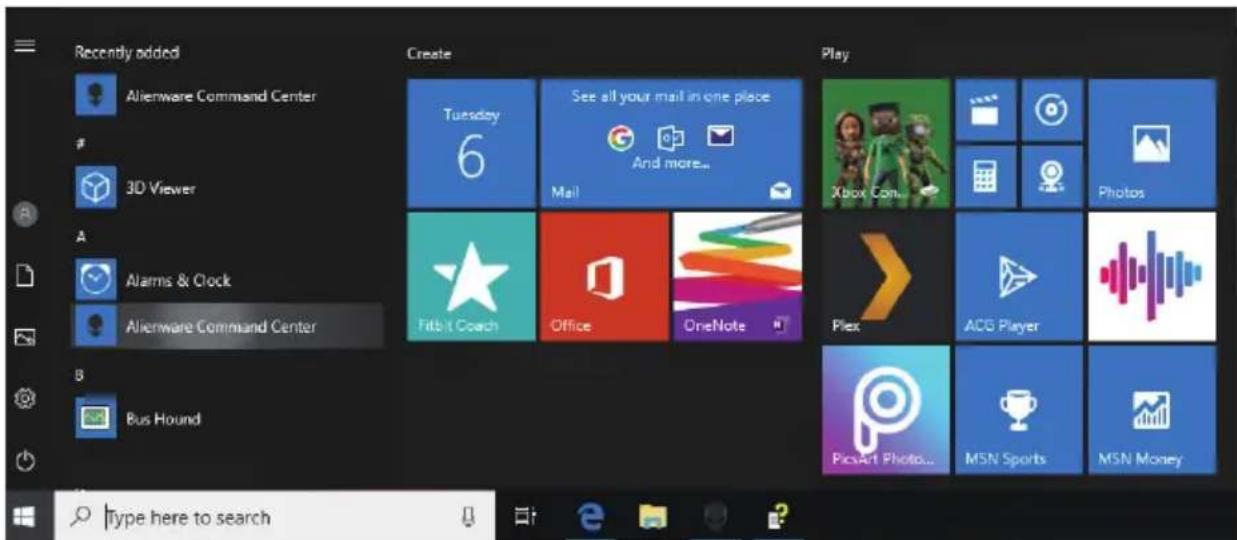Open the MSN Sports tile
Image resolution: width=1237 pixels, height=540 pixels.
pyautogui.click(x=1019, y=410)
